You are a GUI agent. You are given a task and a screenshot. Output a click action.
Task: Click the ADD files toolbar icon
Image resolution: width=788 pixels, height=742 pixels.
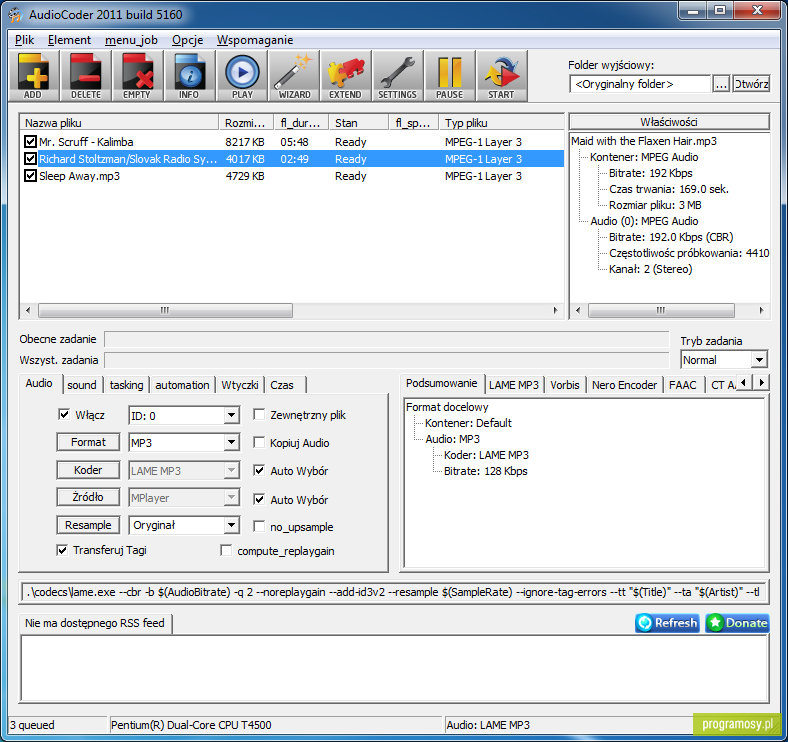tap(34, 76)
